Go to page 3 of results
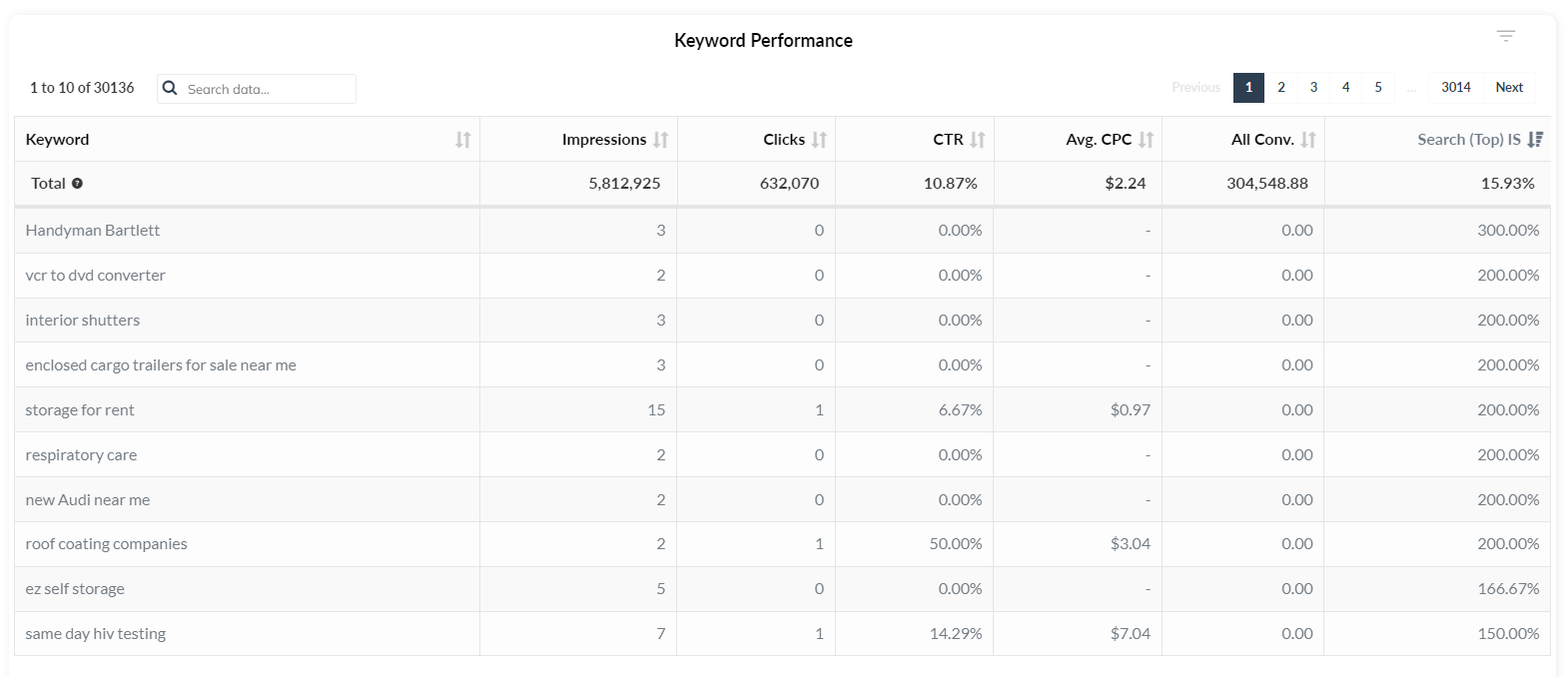1568x677 pixels. (x=1313, y=88)
